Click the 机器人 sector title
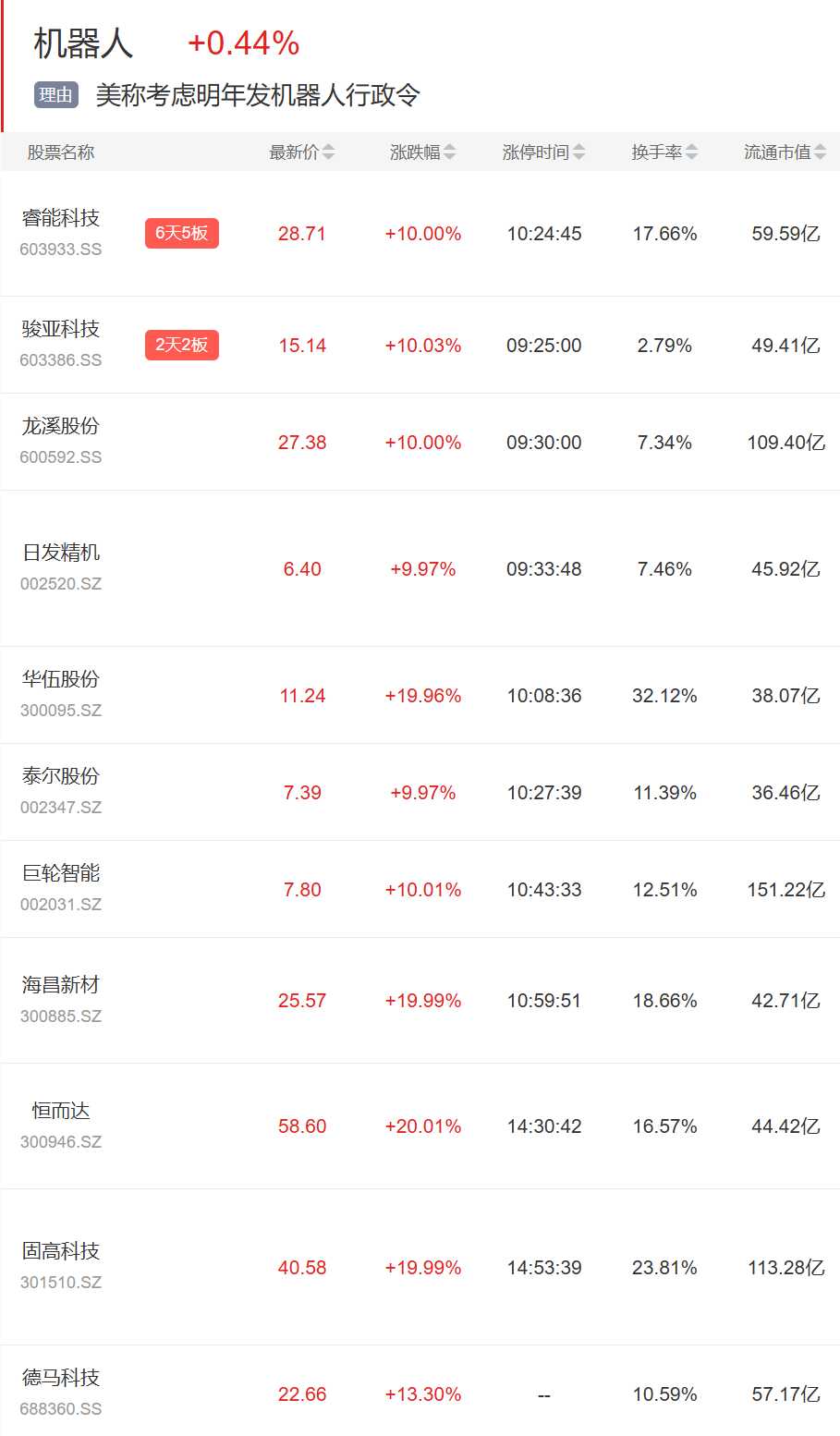 [x=83, y=43]
